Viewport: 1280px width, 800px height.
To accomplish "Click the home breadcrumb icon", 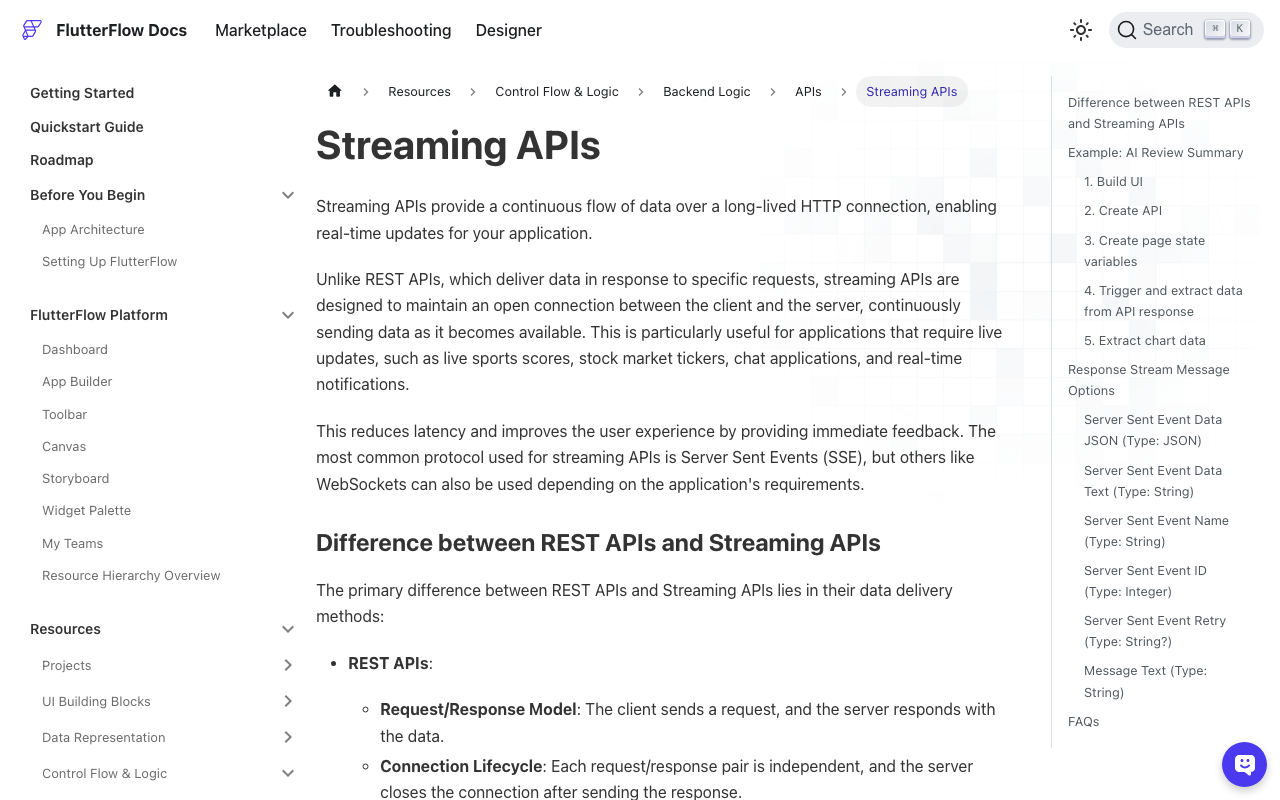I will click(x=335, y=91).
